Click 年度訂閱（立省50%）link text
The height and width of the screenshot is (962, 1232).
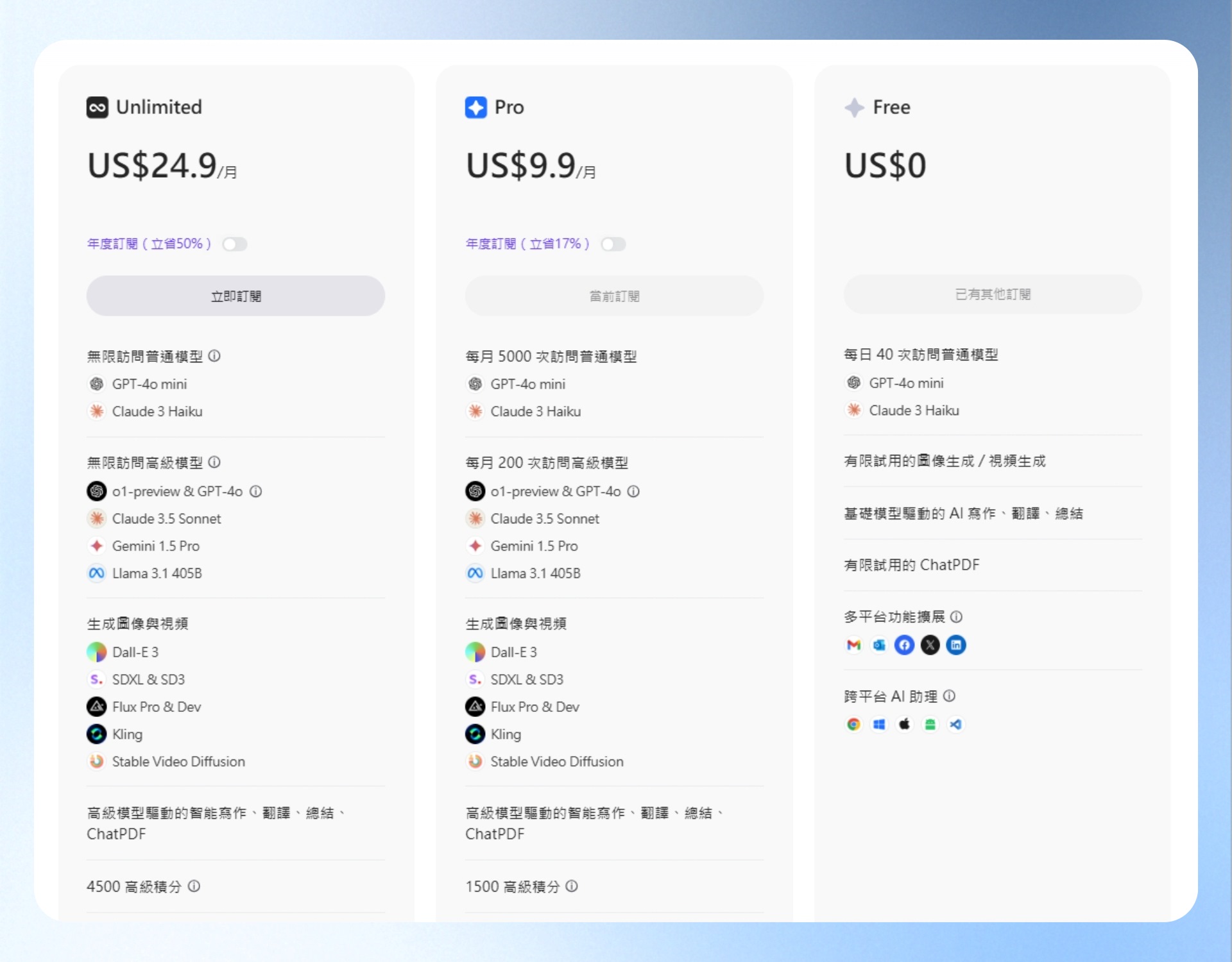click(x=149, y=244)
